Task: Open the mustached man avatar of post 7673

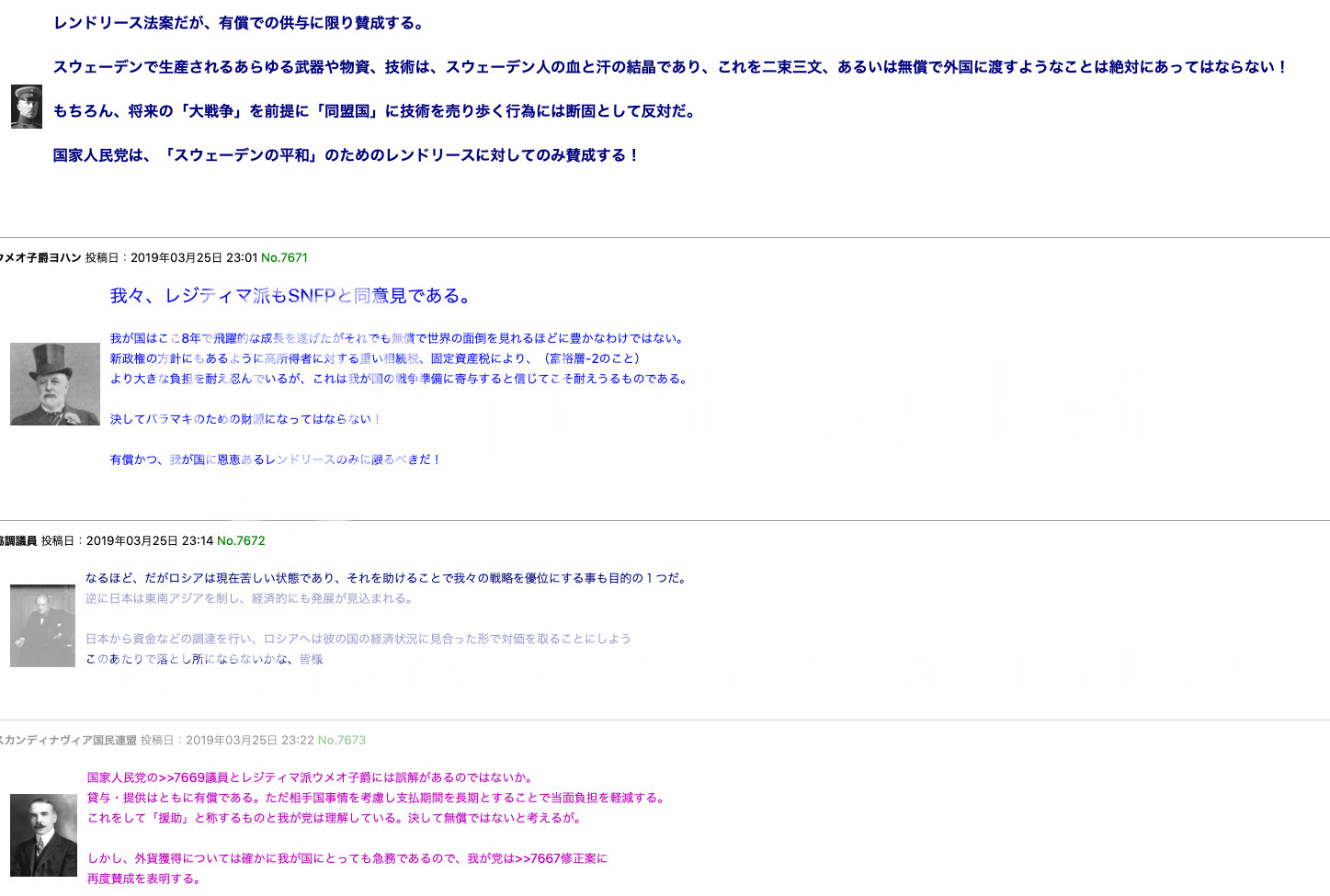Action: coord(43,835)
